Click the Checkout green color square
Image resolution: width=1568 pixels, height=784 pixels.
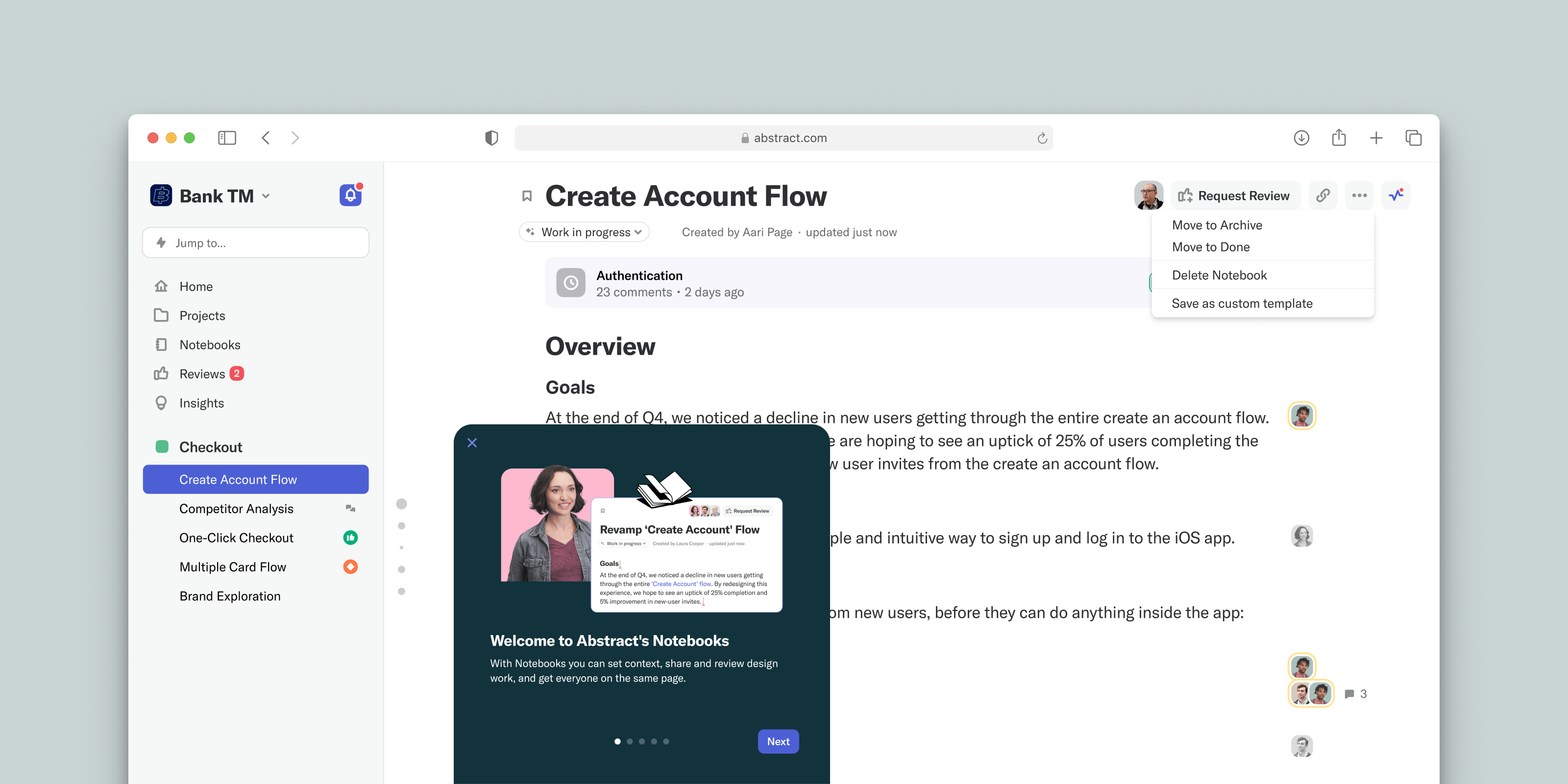point(161,447)
